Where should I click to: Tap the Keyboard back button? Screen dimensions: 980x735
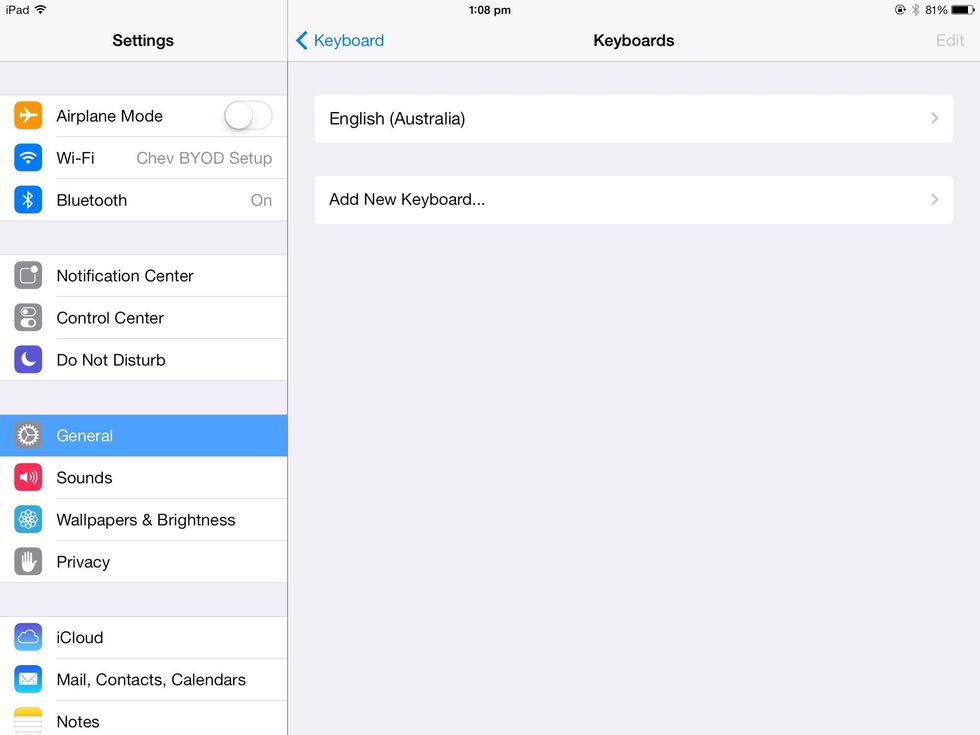click(340, 40)
